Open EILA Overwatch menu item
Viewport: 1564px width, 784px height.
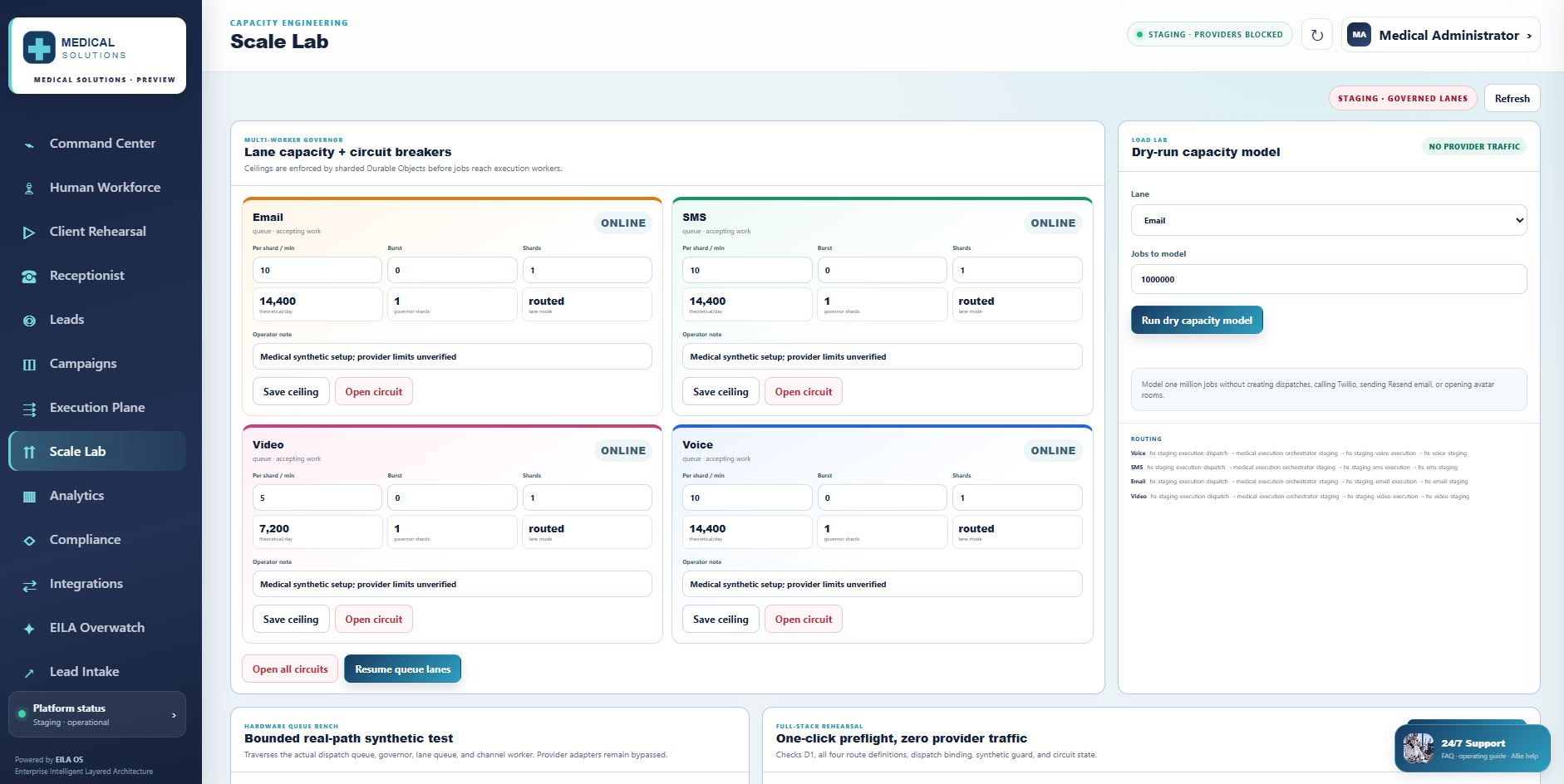click(97, 628)
